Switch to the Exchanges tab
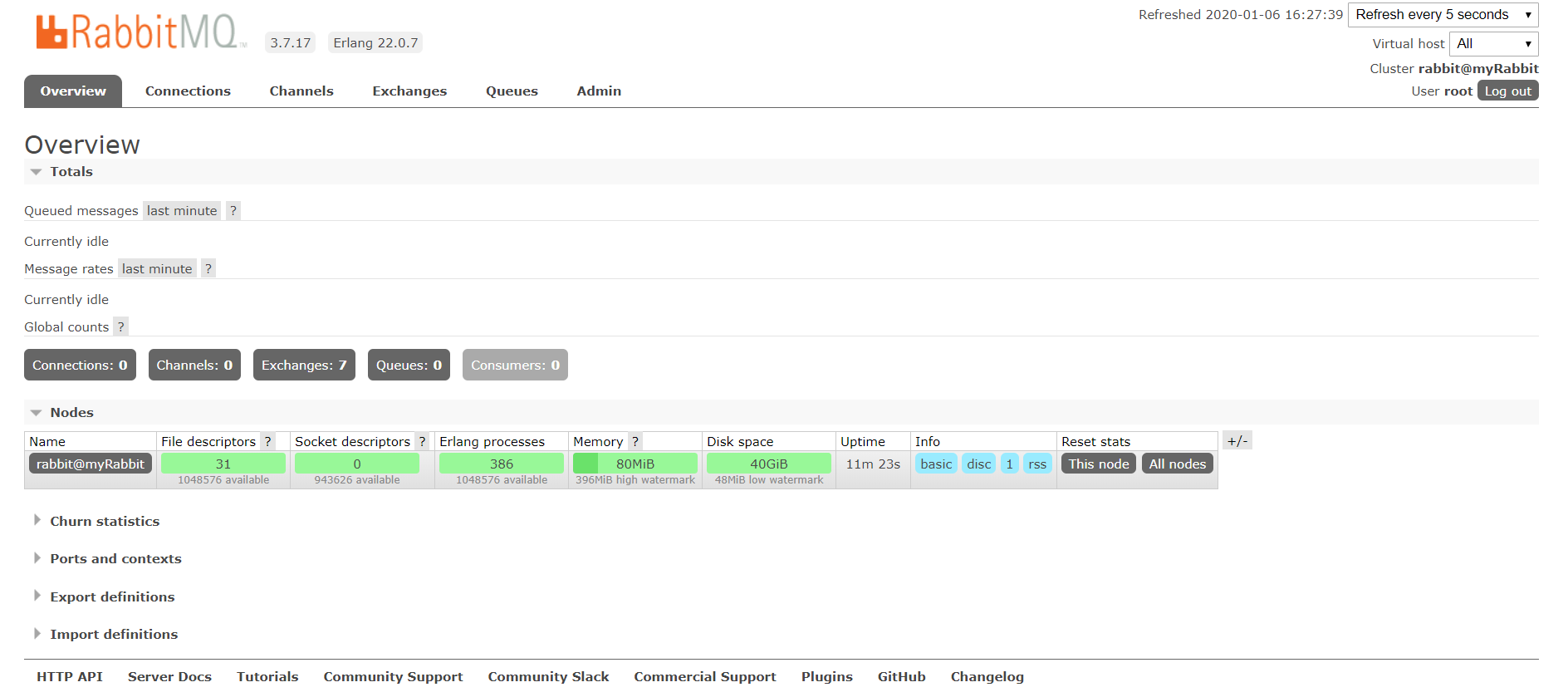 (x=409, y=91)
